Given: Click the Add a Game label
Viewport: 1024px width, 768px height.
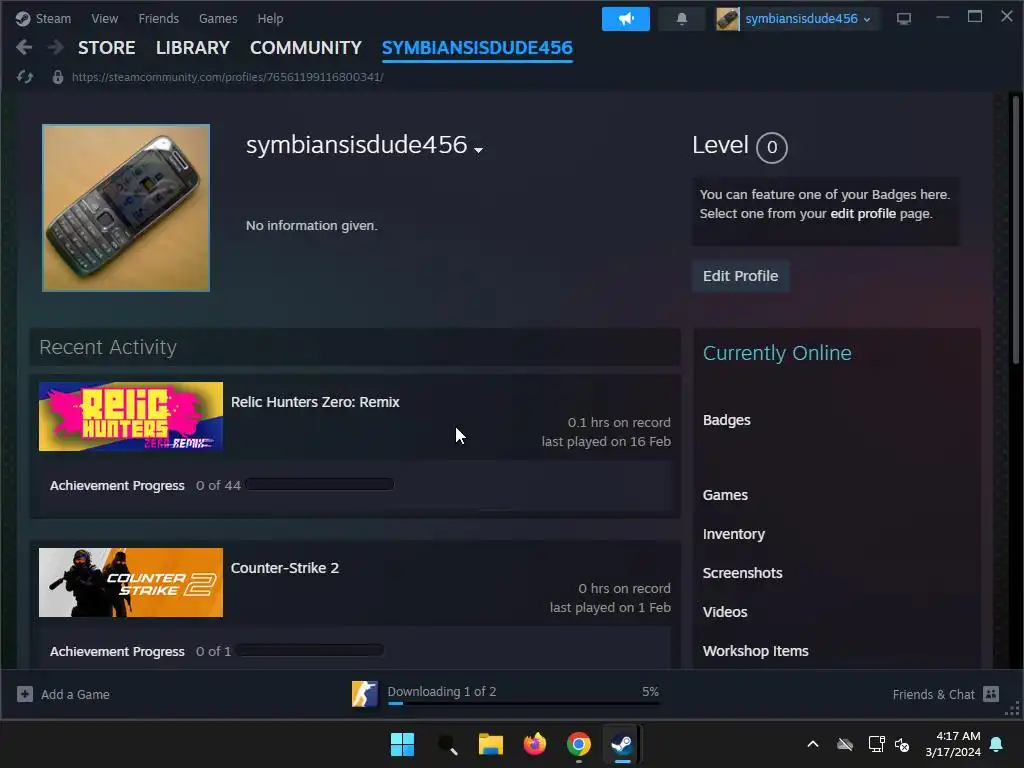Looking at the screenshot, I should tap(75, 694).
